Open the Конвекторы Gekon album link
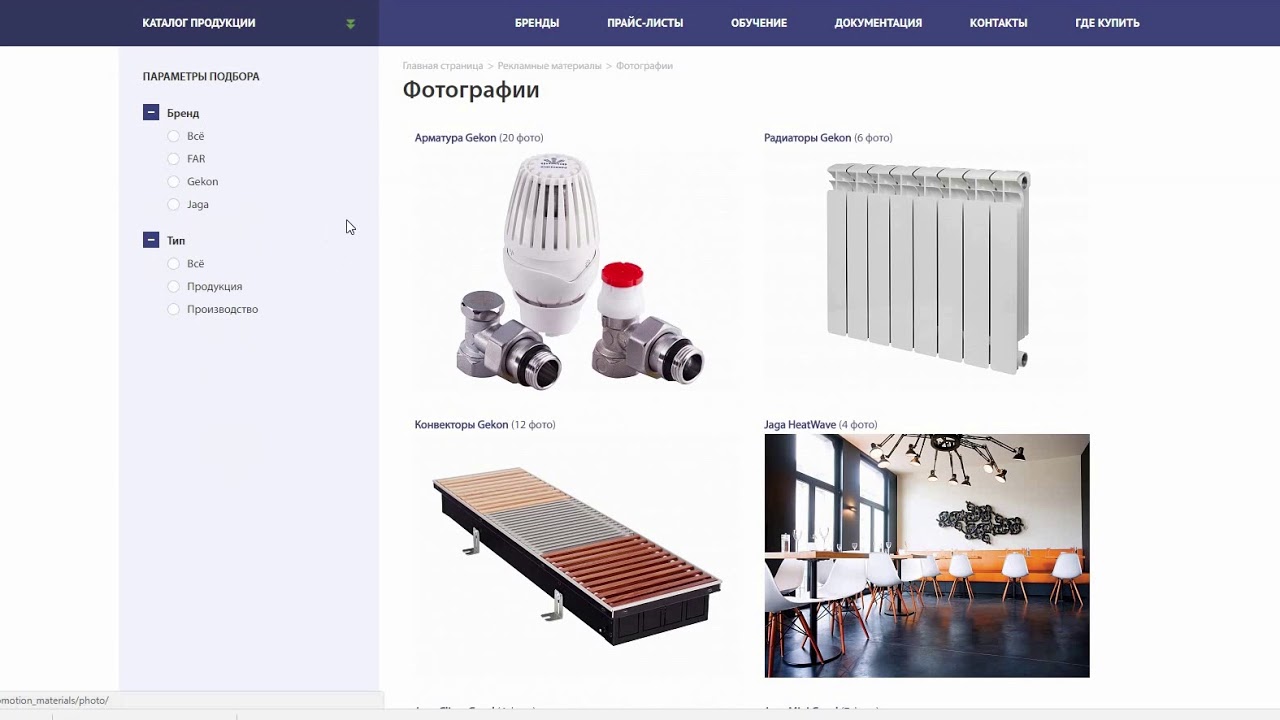 point(461,425)
